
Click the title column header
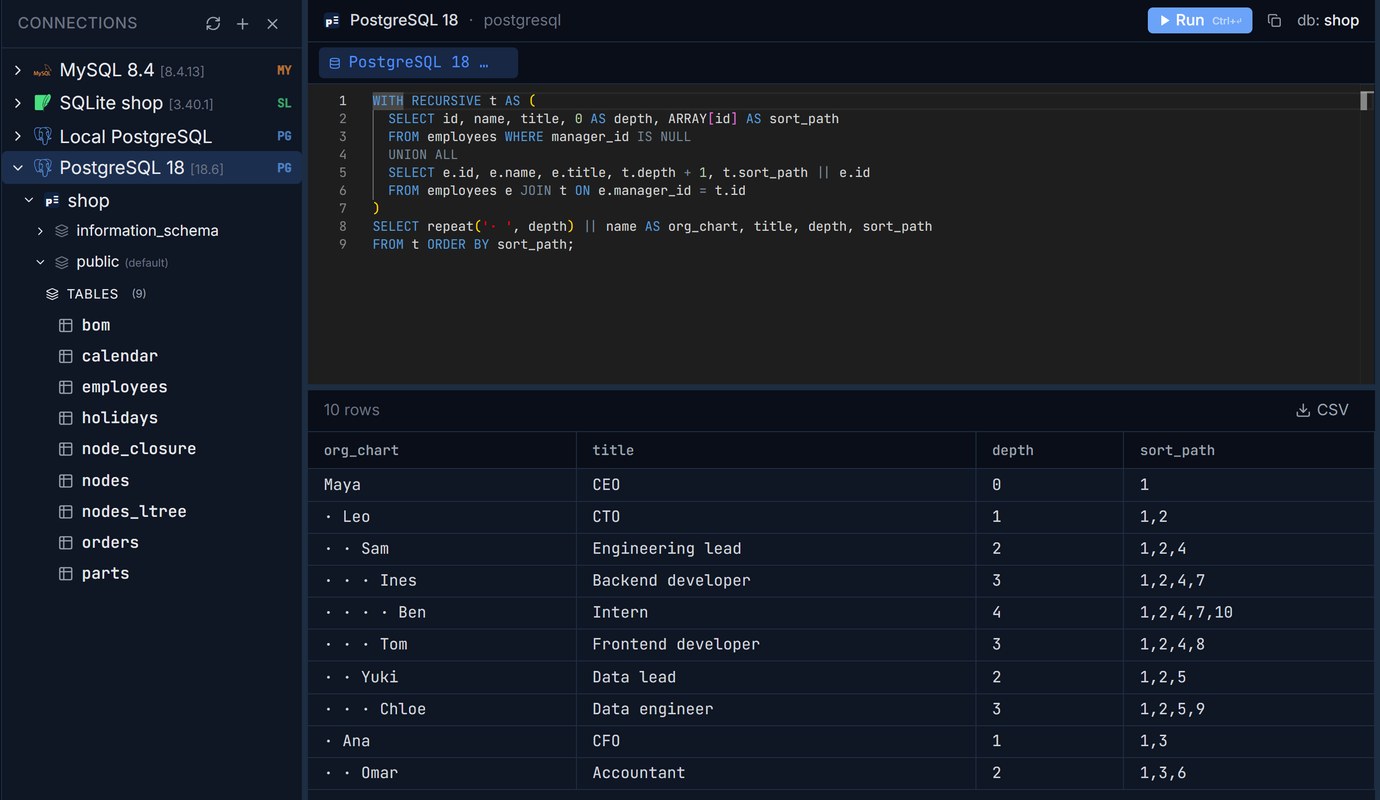point(776,450)
